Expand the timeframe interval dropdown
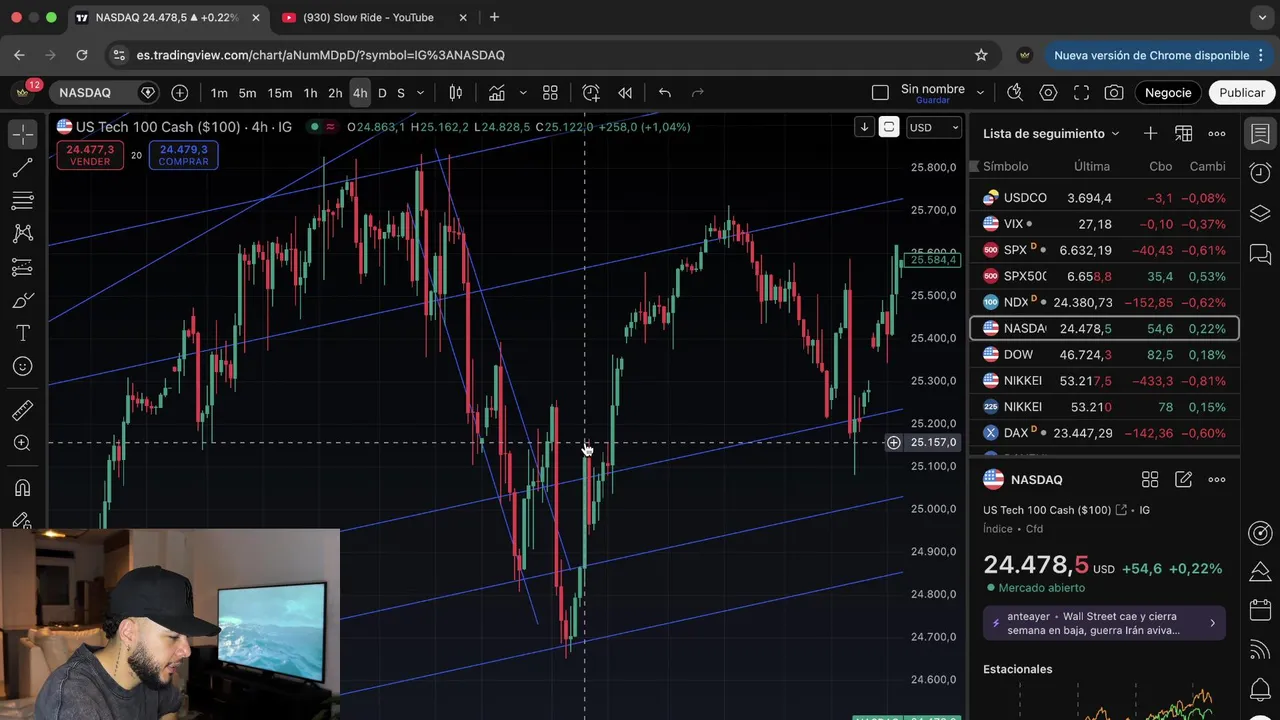The height and width of the screenshot is (720, 1280). click(x=420, y=93)
